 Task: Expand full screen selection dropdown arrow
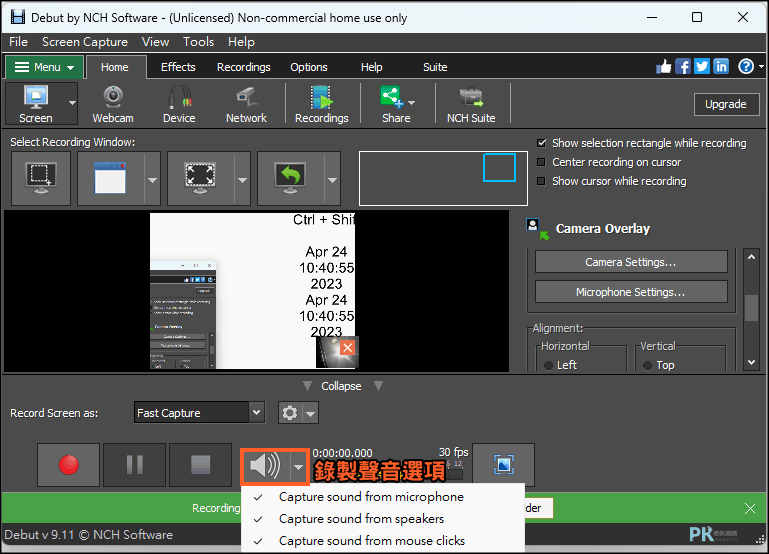[x=242, y=179]
